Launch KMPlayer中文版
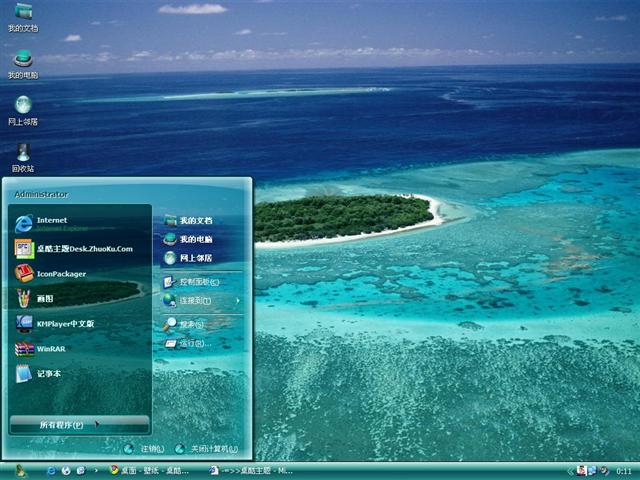Image resolution: width=640 pixels, height=480 pixels. pos(64,324)
